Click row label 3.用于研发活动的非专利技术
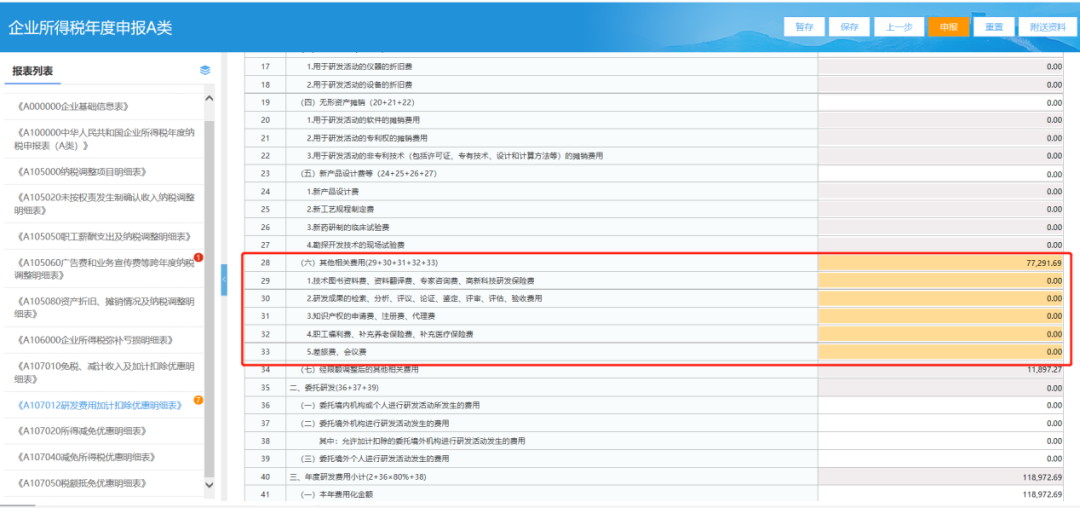The image size is (1080, 508). 455,156
